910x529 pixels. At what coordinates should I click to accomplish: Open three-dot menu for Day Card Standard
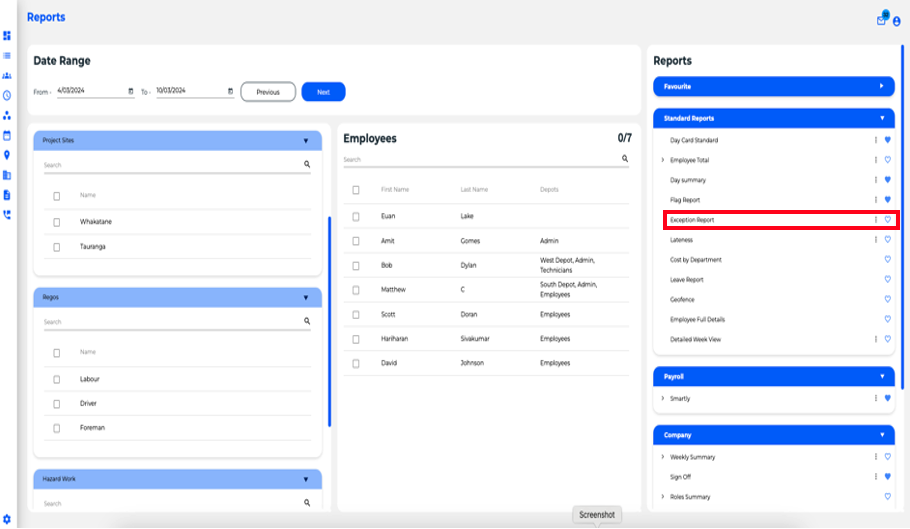click(876, 141)
